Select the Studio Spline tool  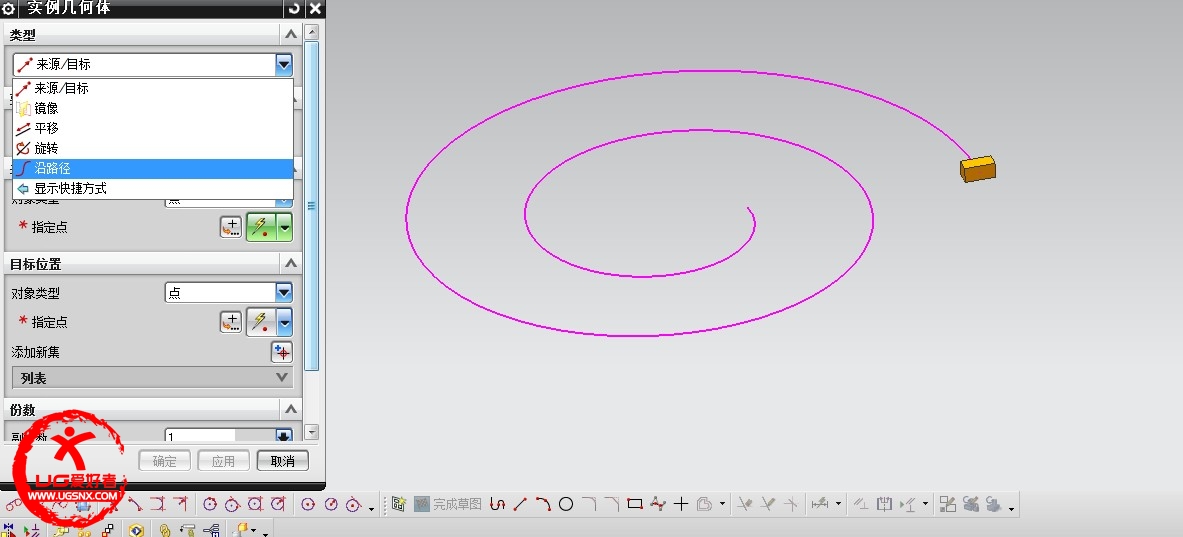[658, 504]
